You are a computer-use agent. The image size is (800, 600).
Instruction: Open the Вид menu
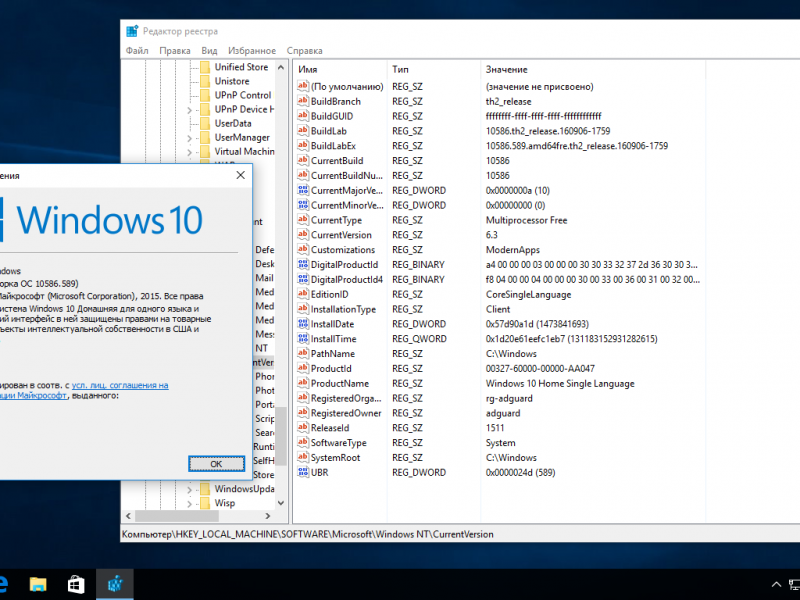point(209,51)
